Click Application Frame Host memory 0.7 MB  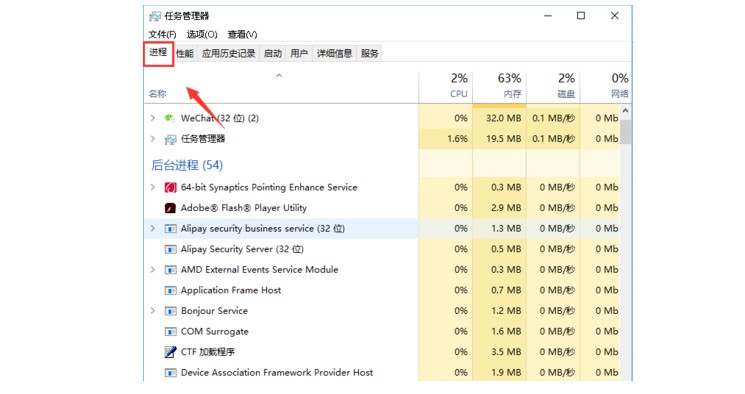[x=506, y=290]
